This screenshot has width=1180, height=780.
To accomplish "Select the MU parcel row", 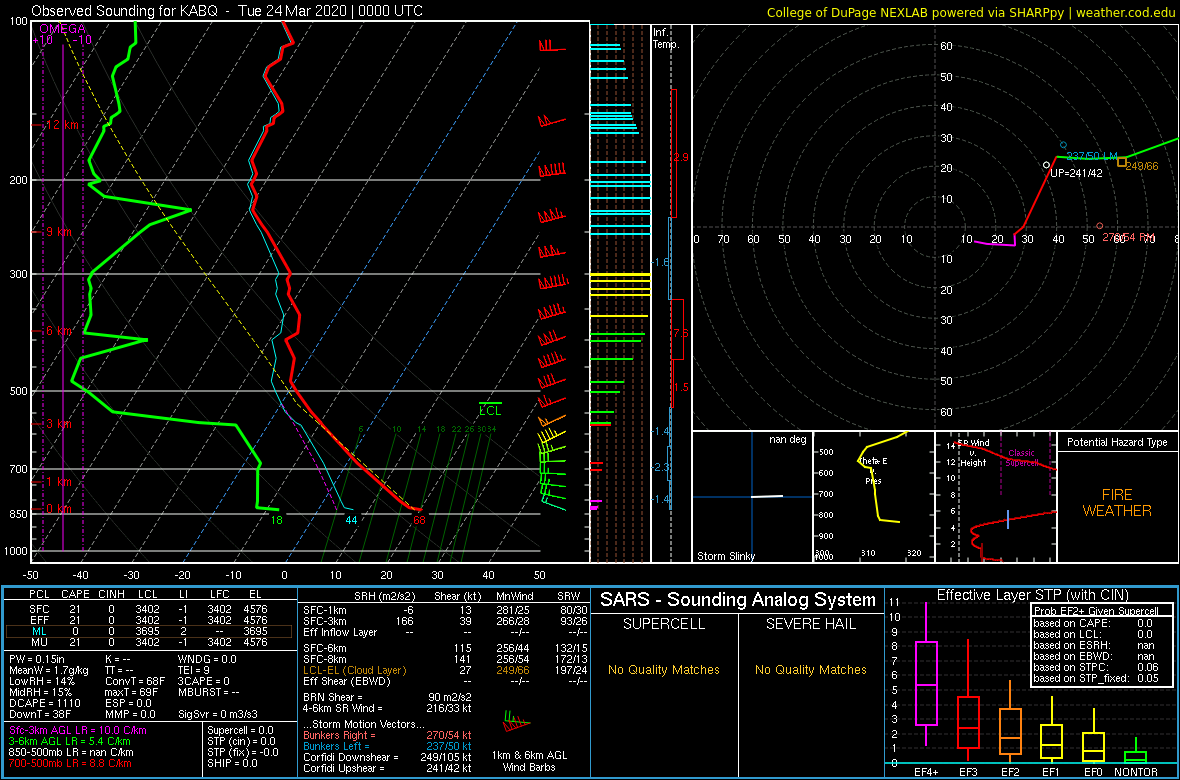I will [151, 642].
